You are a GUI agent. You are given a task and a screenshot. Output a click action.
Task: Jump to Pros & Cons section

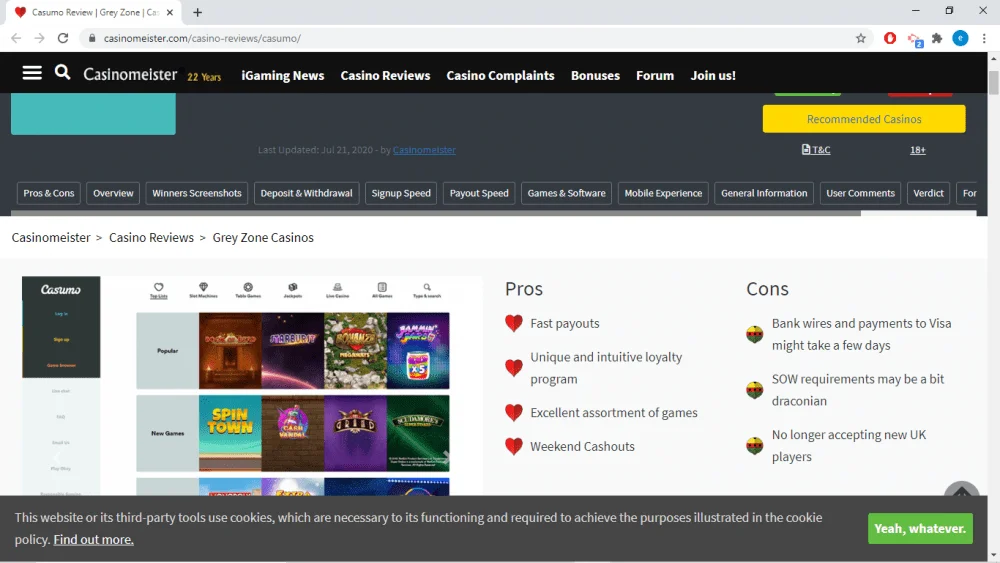pyautogui.click(x=48, y=193)
